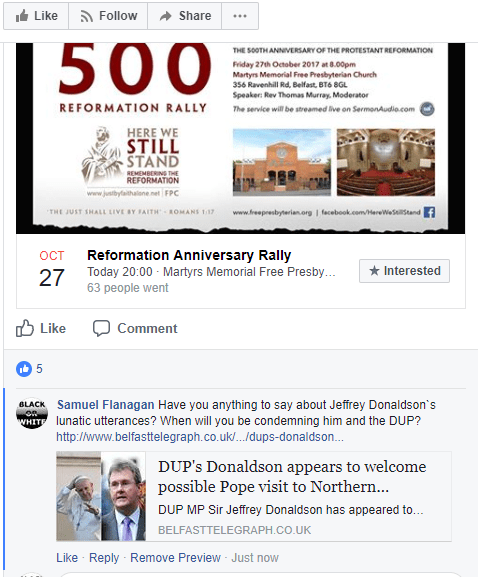The image size is (478, 577).
Task: Follow the page via Follow button
Action: 108,16
